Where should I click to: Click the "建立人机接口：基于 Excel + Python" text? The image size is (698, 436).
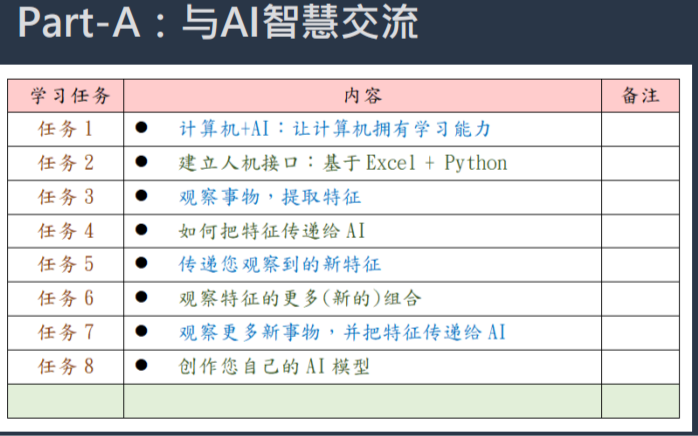(342, 163)
